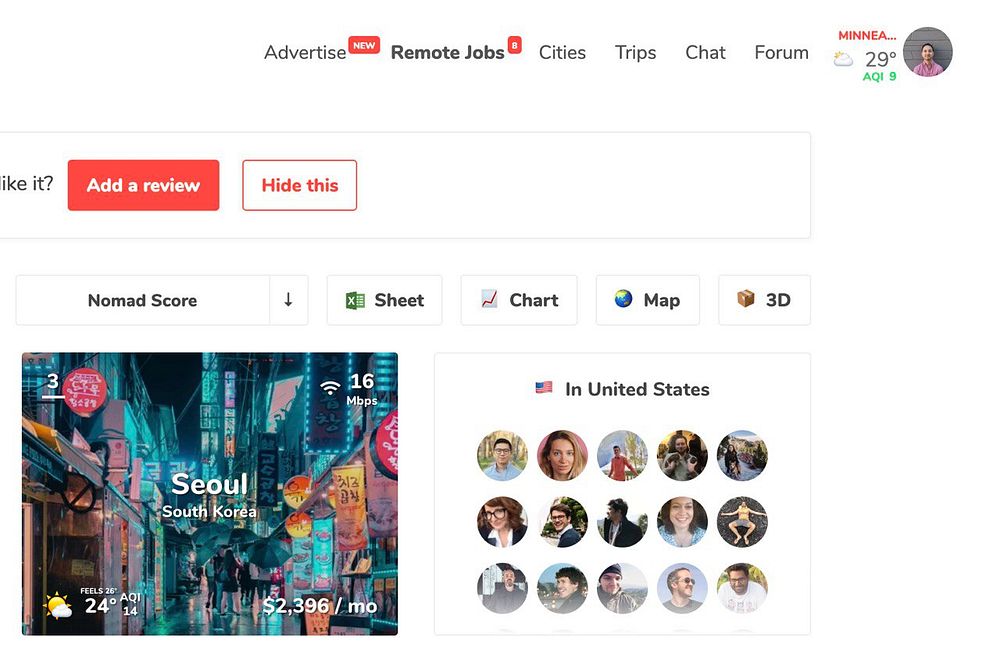Click the Add a review button
This screenshot has width=1000, height=655.
(143, 185)
